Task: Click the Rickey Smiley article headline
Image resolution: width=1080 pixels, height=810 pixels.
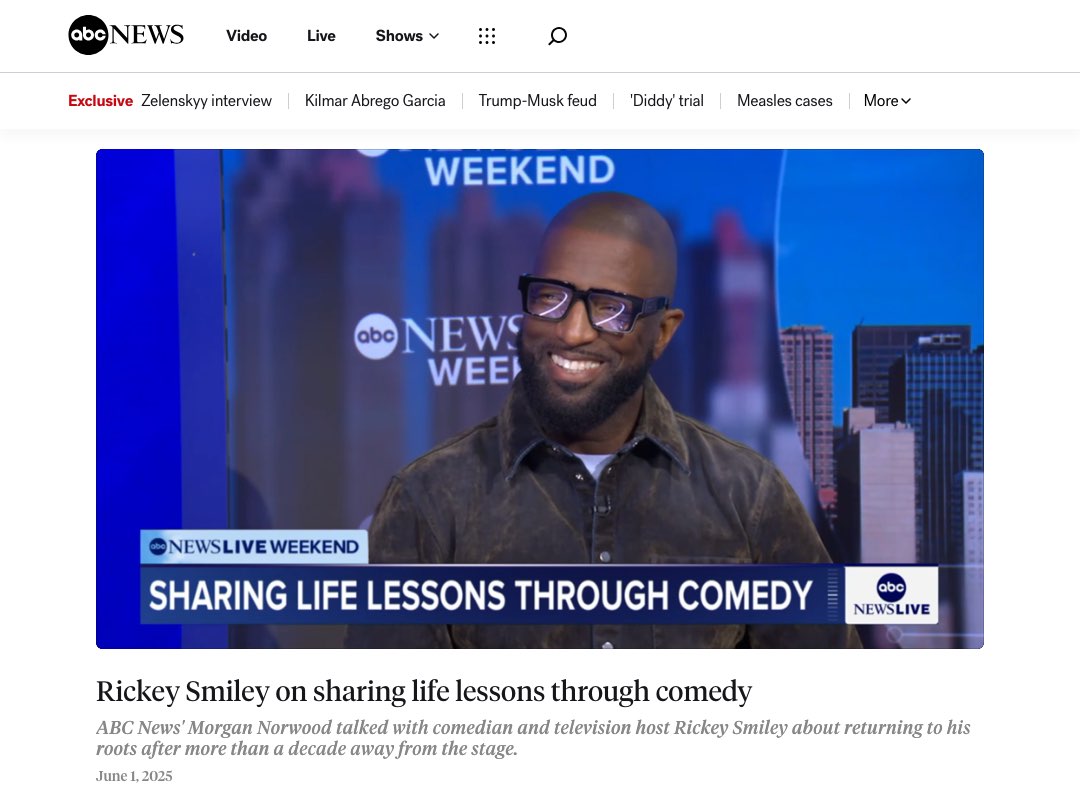Action: [424, 691]
